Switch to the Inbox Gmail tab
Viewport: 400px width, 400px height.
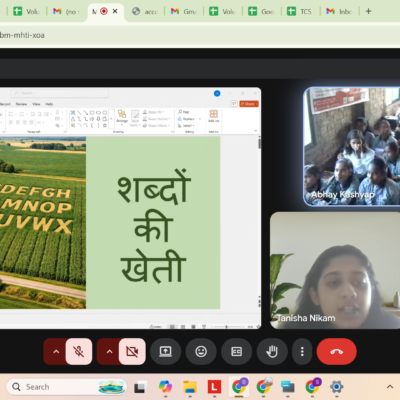tap(340, 12)
